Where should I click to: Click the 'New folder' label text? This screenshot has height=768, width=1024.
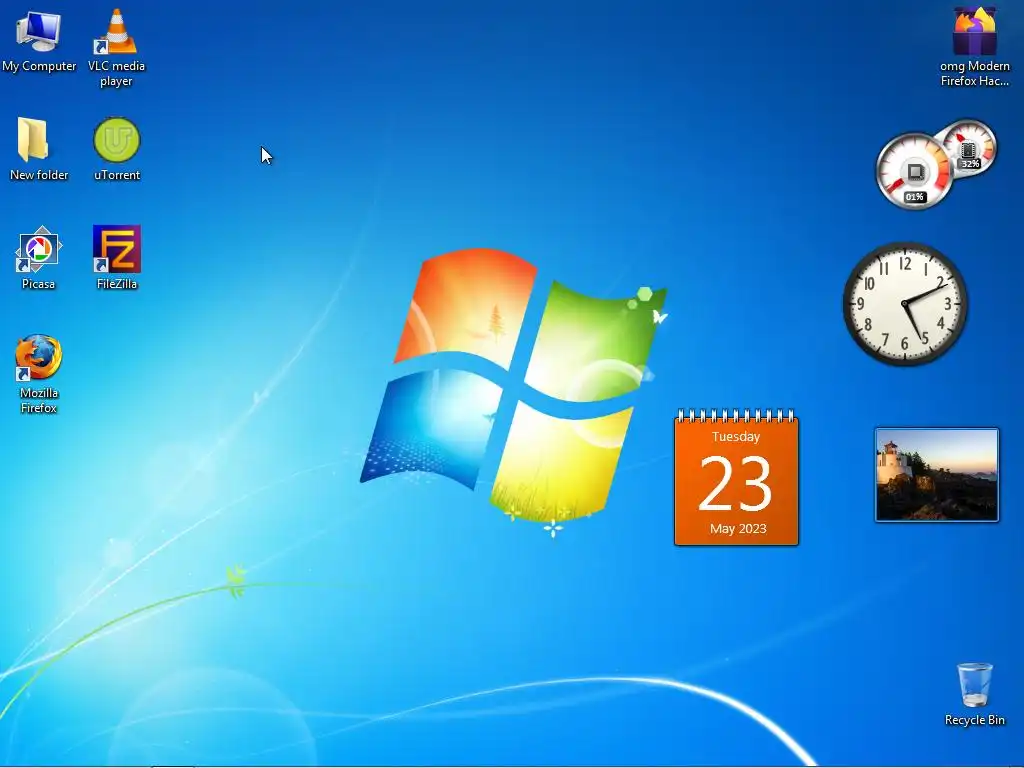tap(39, 175)
